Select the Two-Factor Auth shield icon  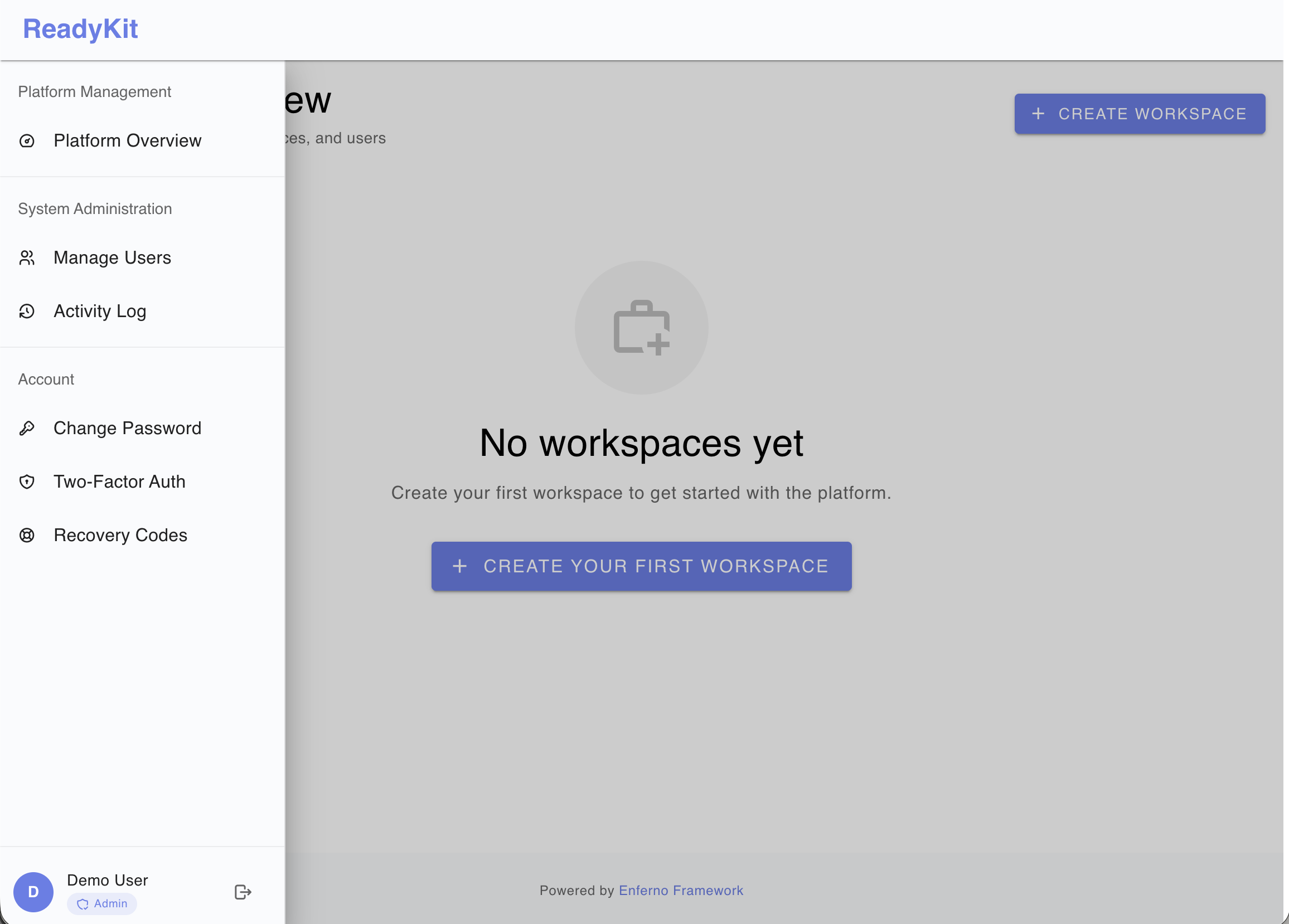[27, 482]
